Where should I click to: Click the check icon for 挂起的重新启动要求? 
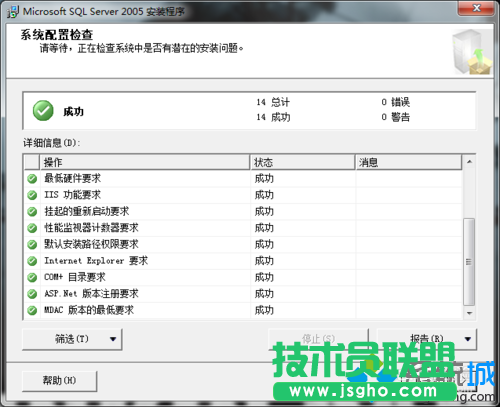[x=32, y=211]
